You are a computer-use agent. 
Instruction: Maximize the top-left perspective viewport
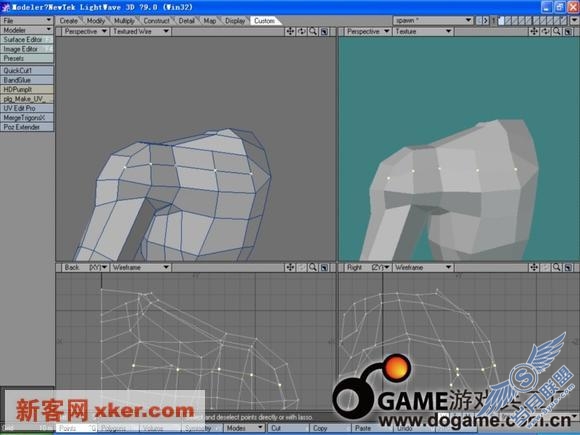pos(324,31)
